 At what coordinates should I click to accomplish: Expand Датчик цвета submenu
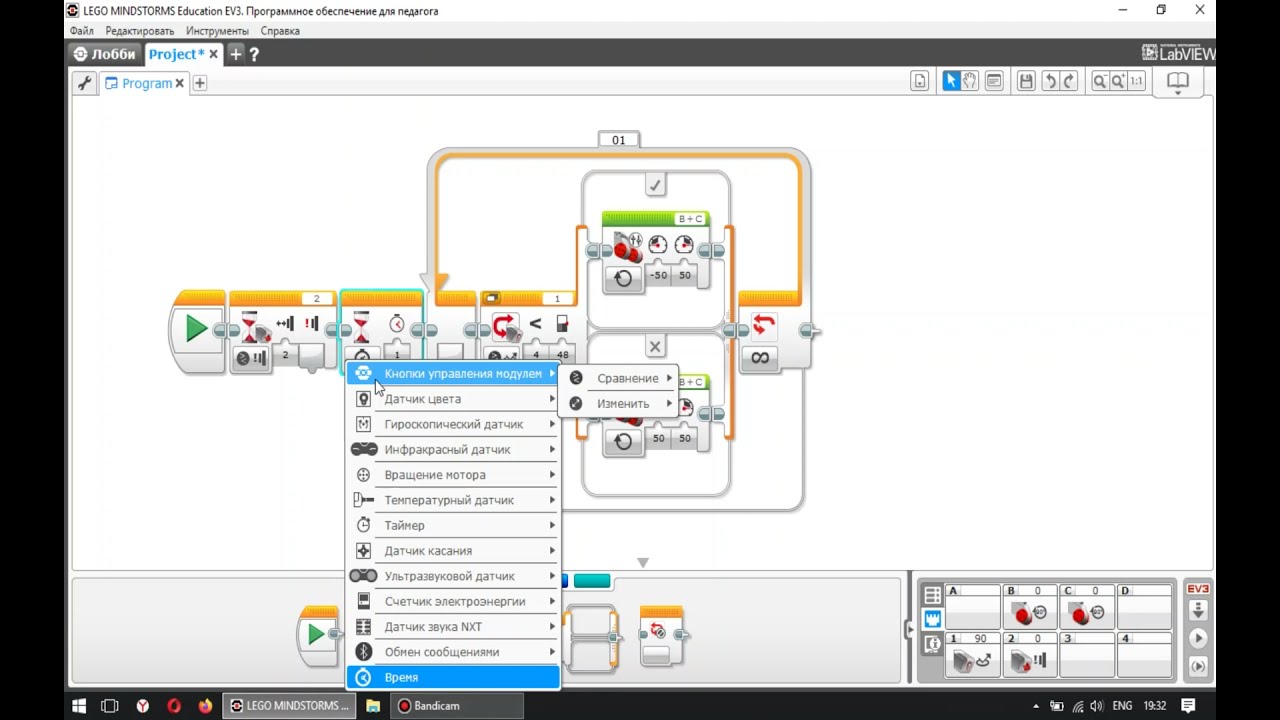(453, 399)
